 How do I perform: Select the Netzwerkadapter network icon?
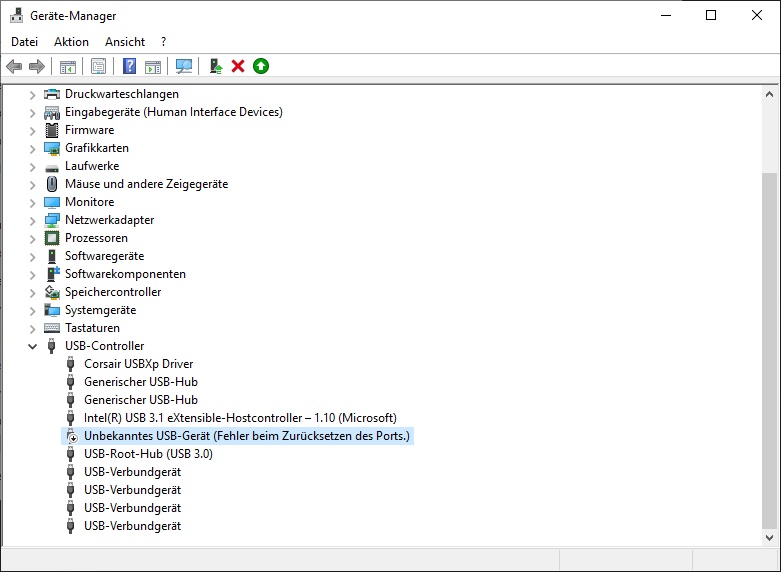point(52,220)
